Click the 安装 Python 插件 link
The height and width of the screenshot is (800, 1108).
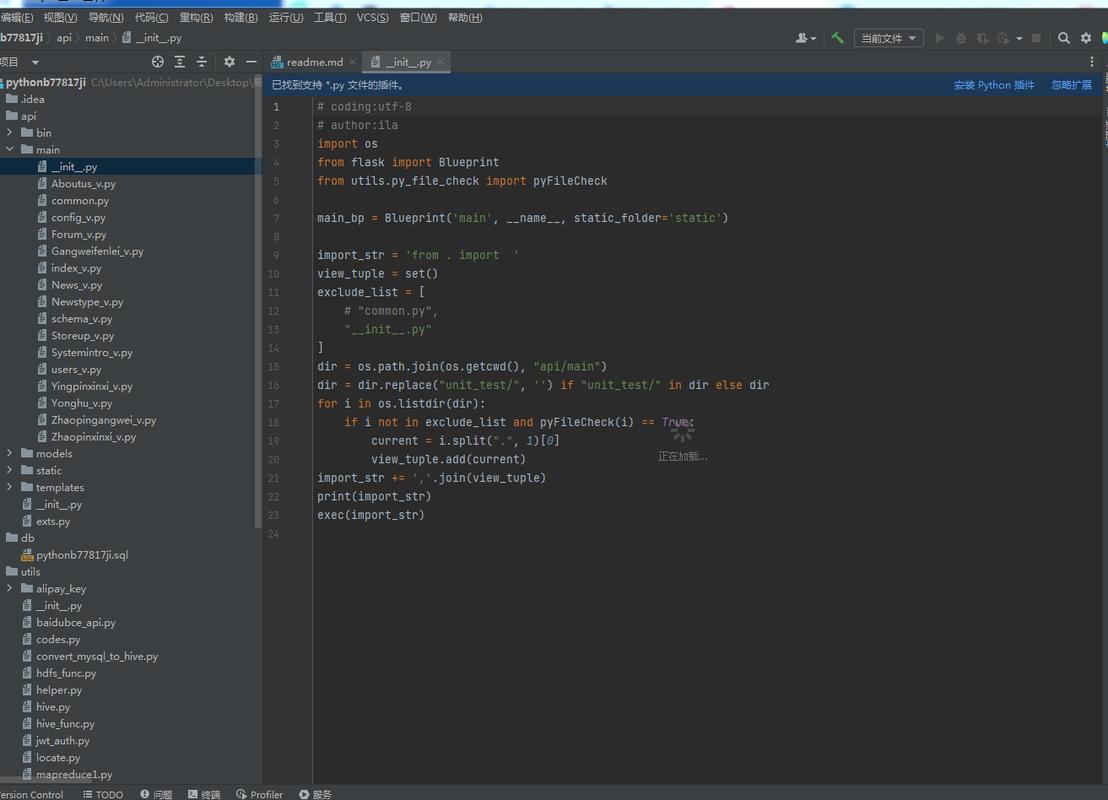[993, 85]
